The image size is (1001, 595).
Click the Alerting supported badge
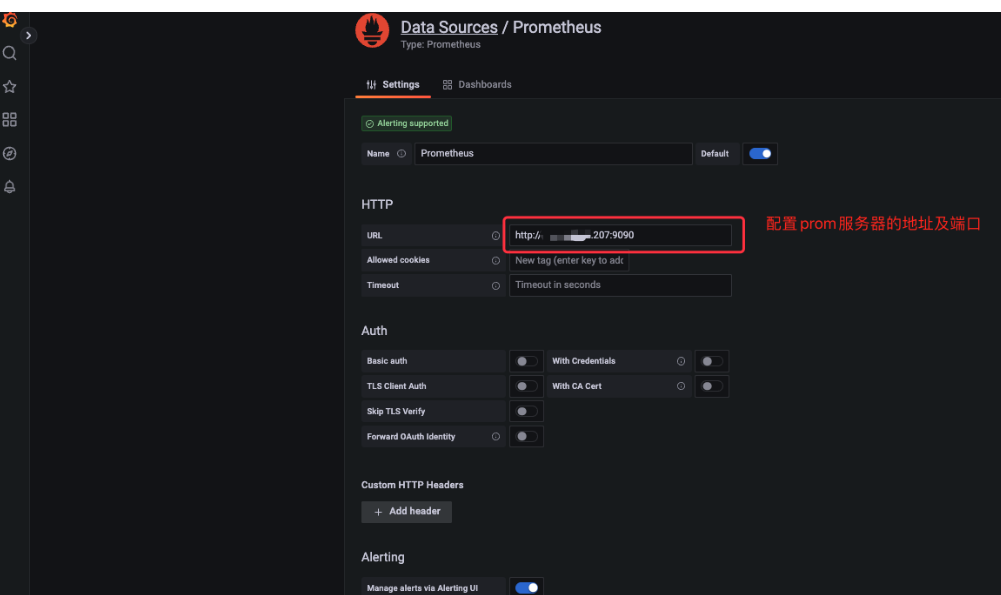point(407,123)
